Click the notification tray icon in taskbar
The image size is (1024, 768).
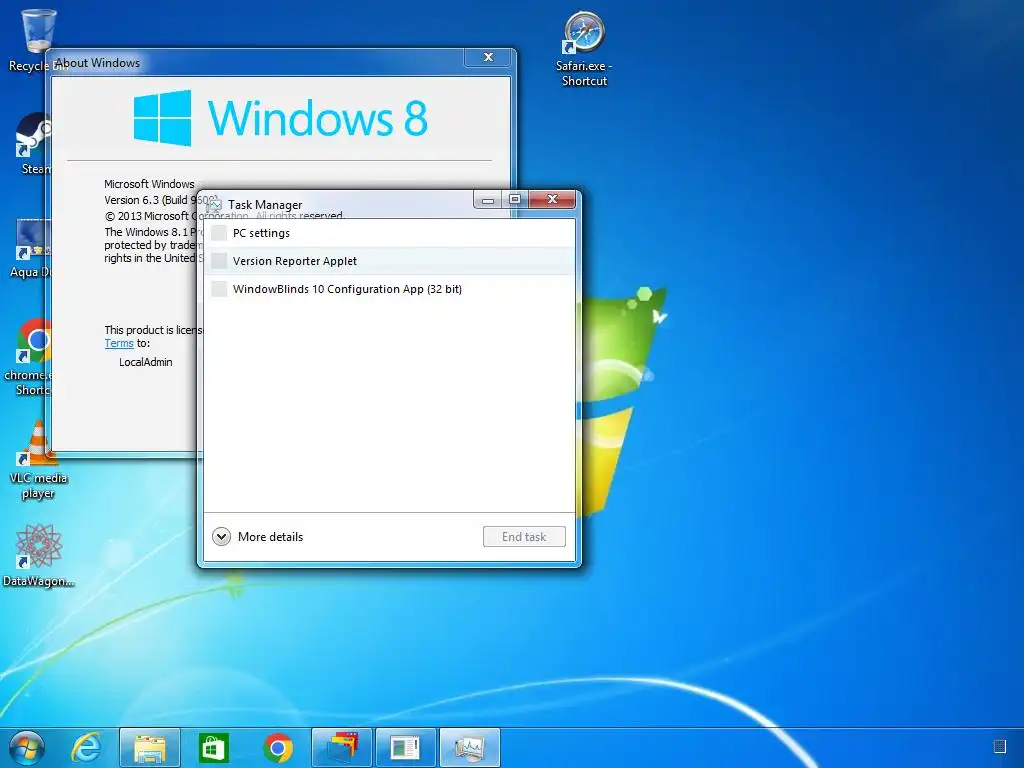[999, 746]
